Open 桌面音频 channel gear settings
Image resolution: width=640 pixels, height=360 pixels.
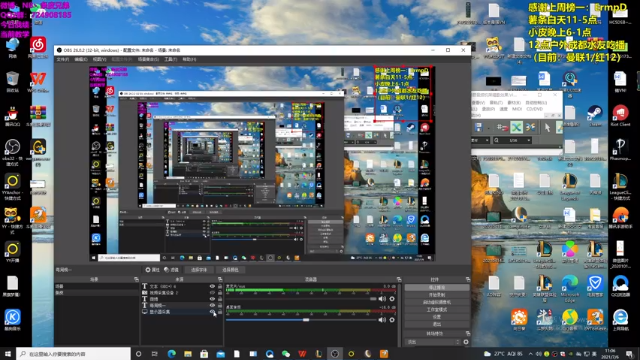pos(392,320)
